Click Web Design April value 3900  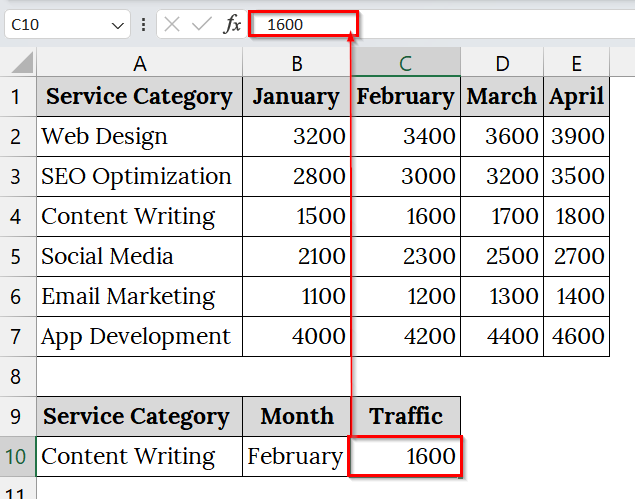[x=576, y=136]
